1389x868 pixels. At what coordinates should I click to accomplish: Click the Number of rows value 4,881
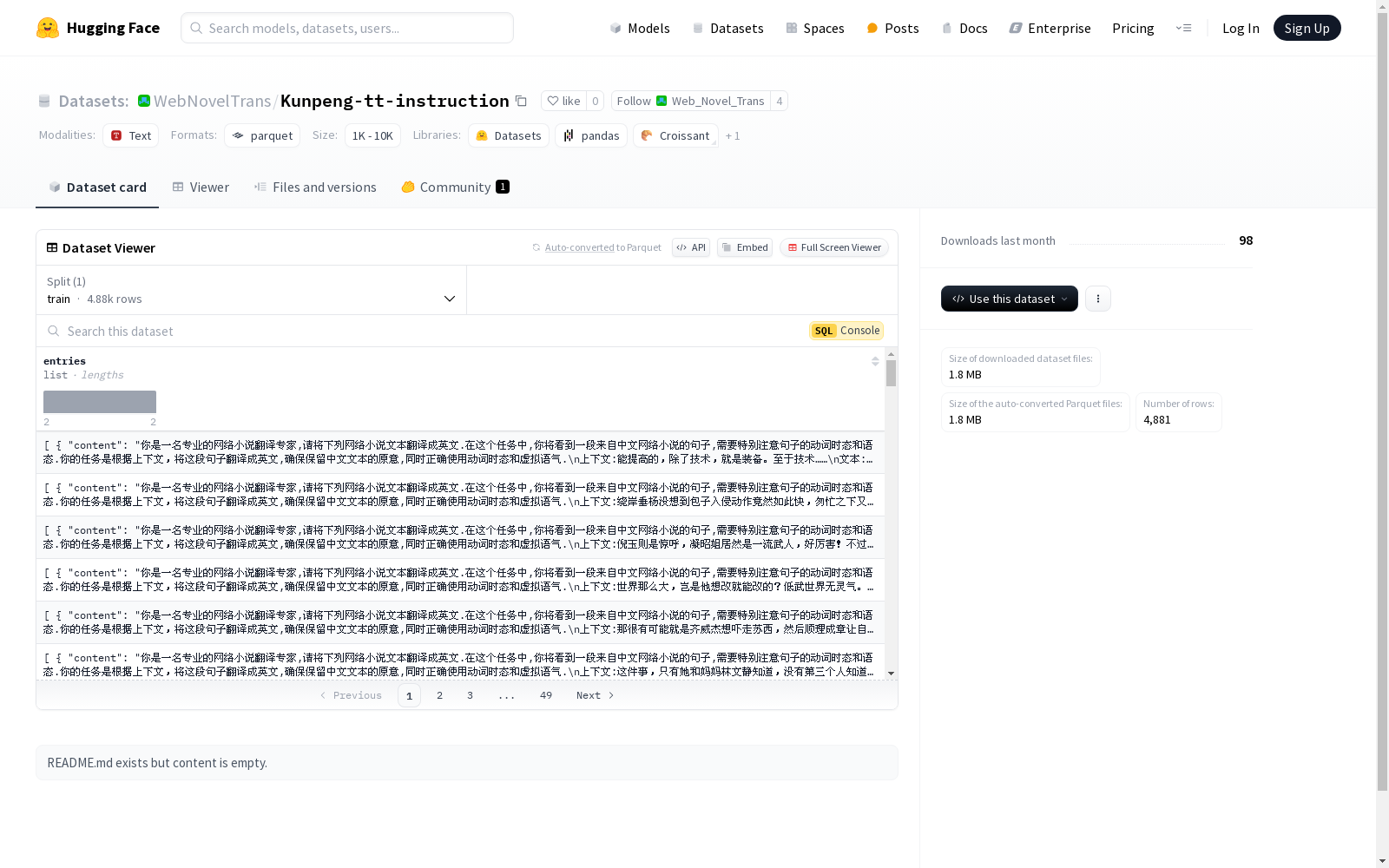tap(1157, 420)
